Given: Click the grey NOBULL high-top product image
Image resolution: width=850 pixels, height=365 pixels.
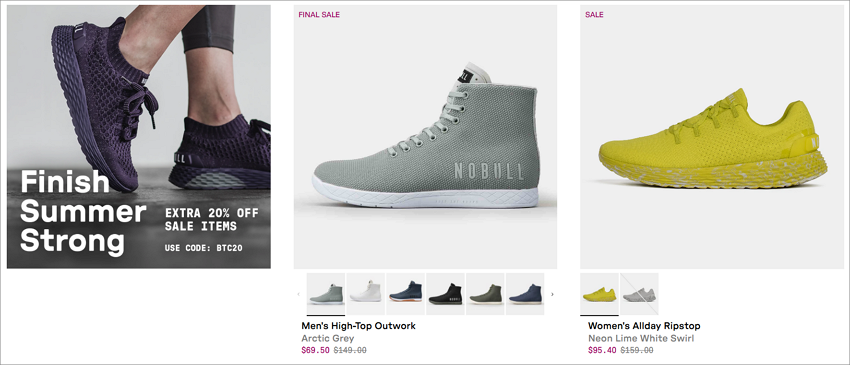Looking at the screenshot, I should pos(426,137).
